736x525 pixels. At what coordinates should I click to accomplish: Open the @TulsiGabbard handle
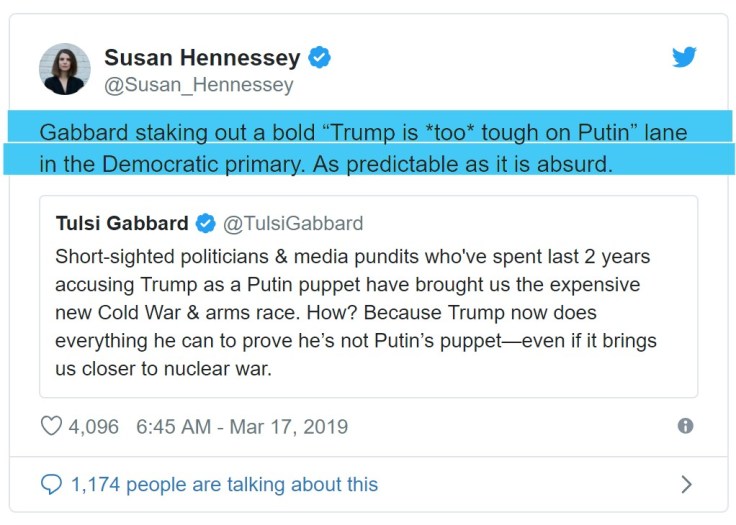[x=292, y=222]
